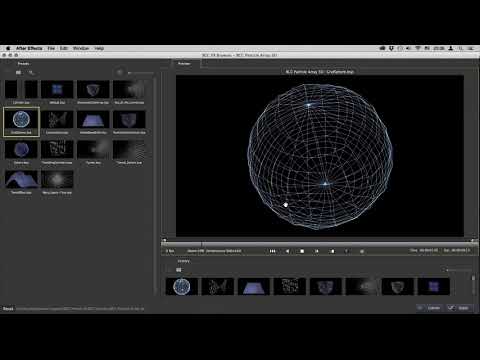This screenshot has height=360, width=480.
Task: Select the scattered white lines preset beside the sphere
Action: coord(57,119)
